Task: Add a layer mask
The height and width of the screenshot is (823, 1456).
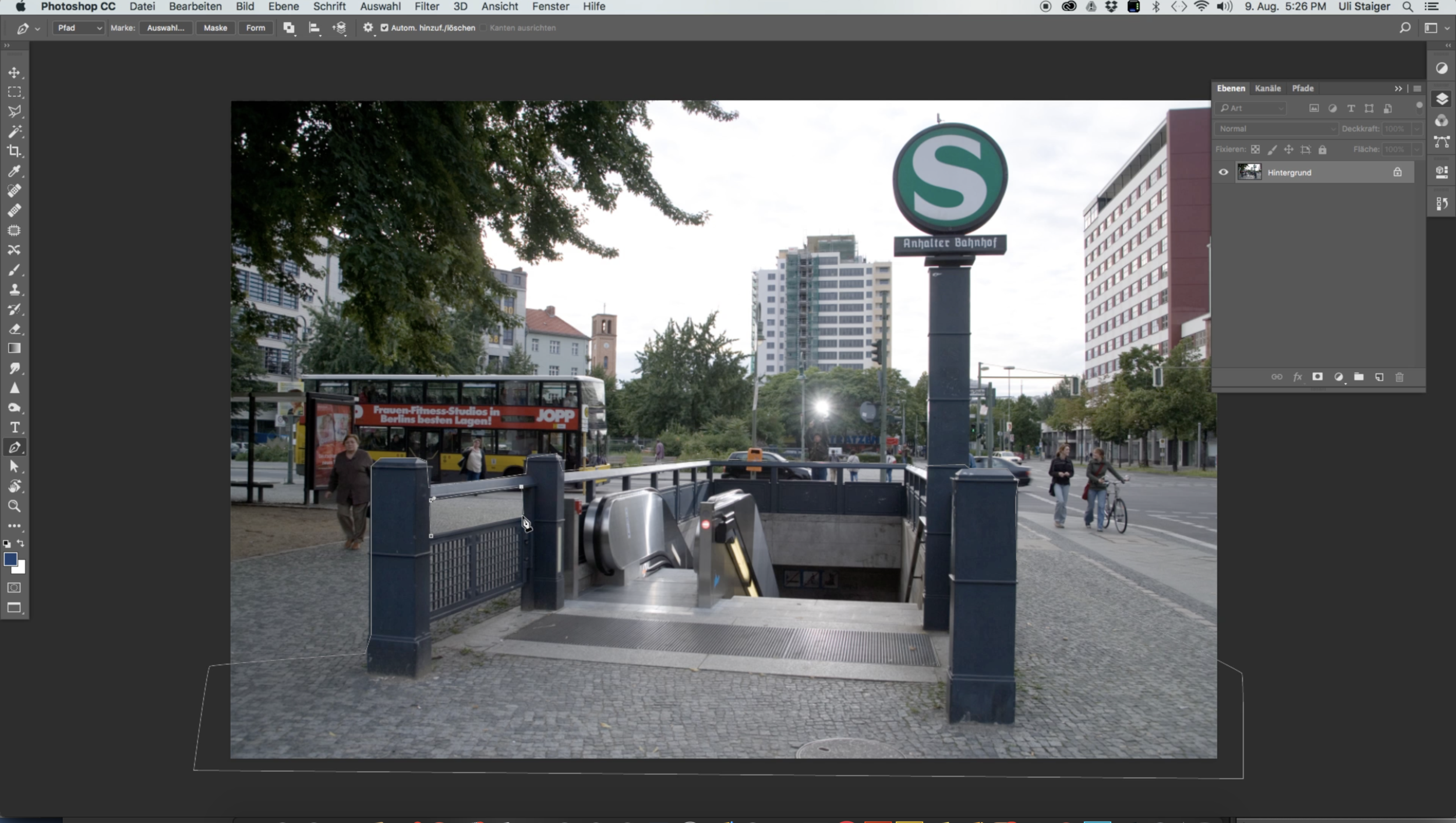Action: (x=1317, y=377)
